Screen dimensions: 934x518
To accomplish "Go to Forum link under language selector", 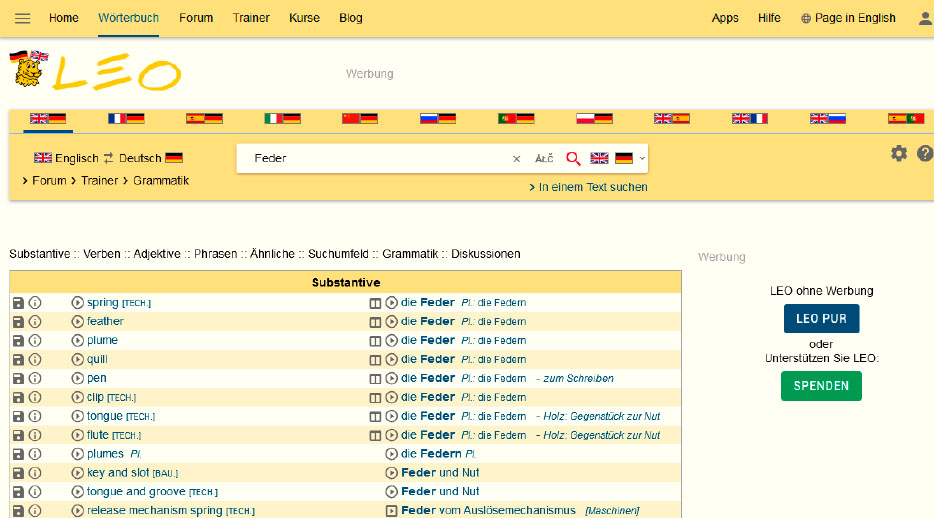I will (x=49, y=180).
